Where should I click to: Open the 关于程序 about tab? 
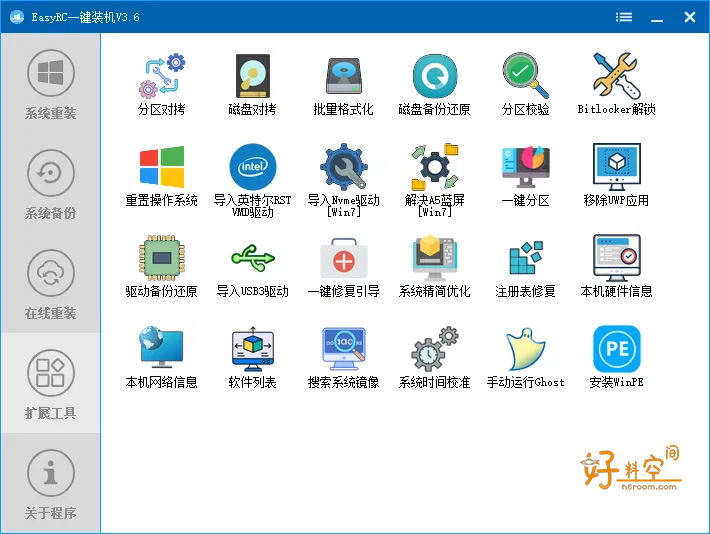[x=50, y=483]
